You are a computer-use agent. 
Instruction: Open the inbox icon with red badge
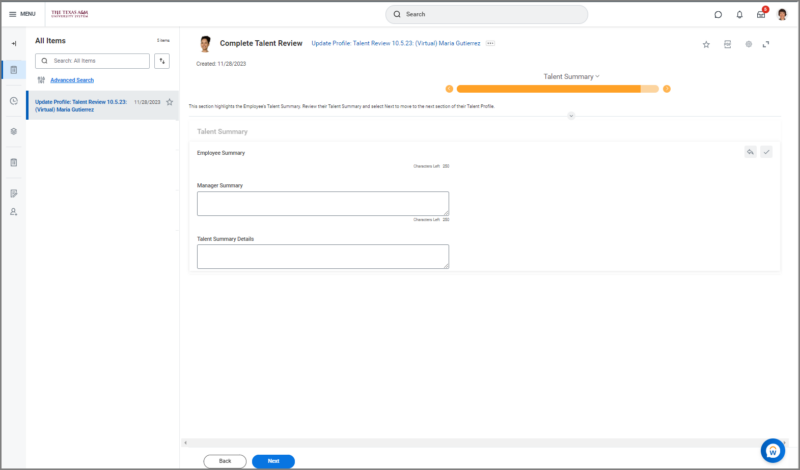click(x=761, y=14)
